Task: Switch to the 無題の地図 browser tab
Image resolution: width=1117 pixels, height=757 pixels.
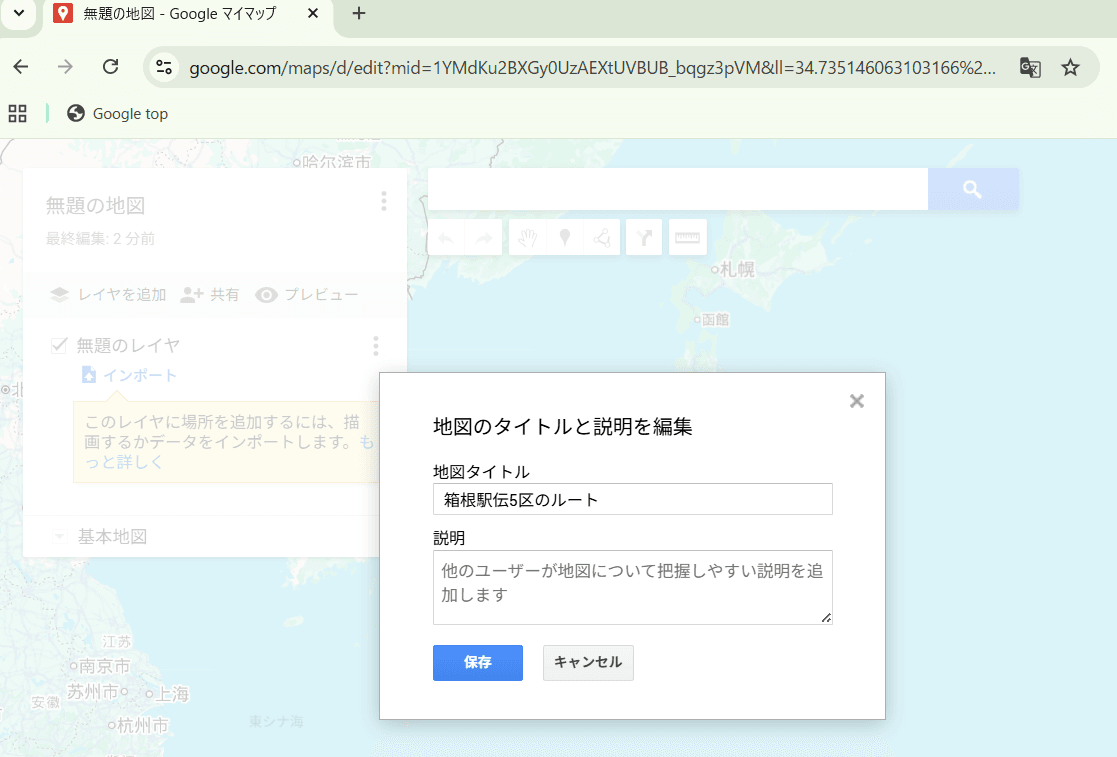Action: (x=180, y=14)
